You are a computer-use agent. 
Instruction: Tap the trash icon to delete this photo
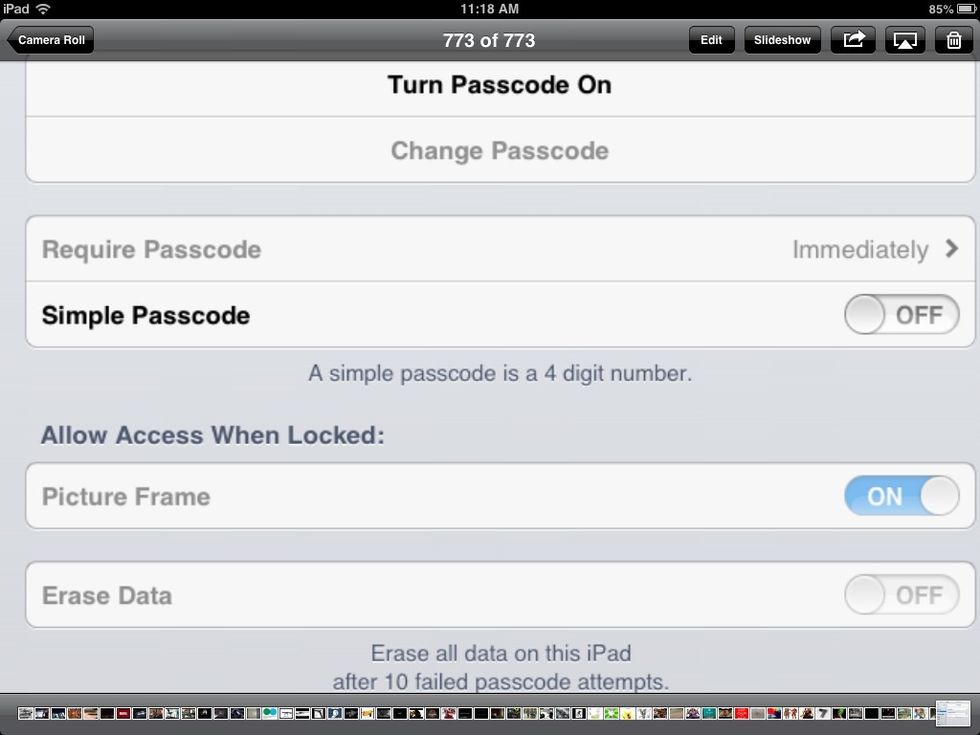[955, 40]
